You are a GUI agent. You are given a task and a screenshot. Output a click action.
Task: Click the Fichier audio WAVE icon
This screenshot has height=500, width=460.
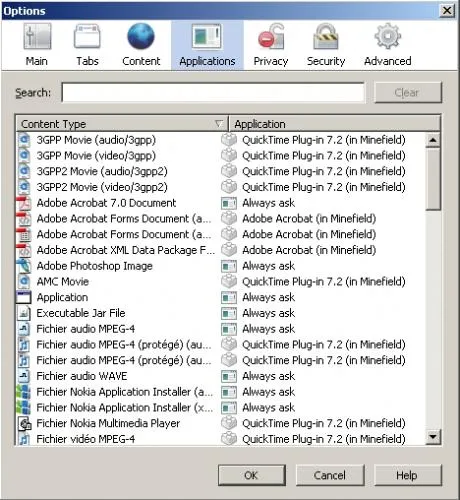point(24,376)
